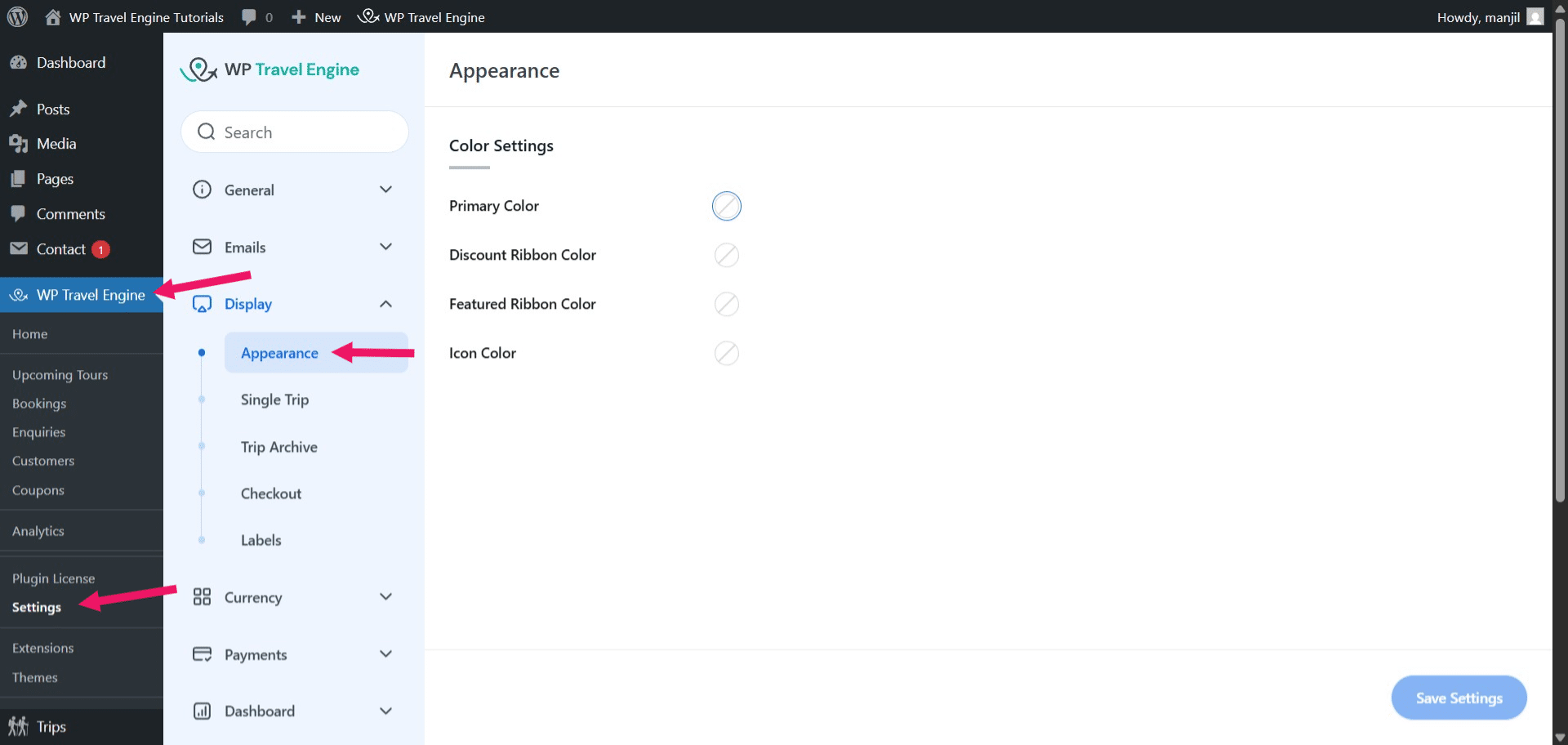
Task: Open the comments bubble icon in admin bar
Action: tap(249, 17)
